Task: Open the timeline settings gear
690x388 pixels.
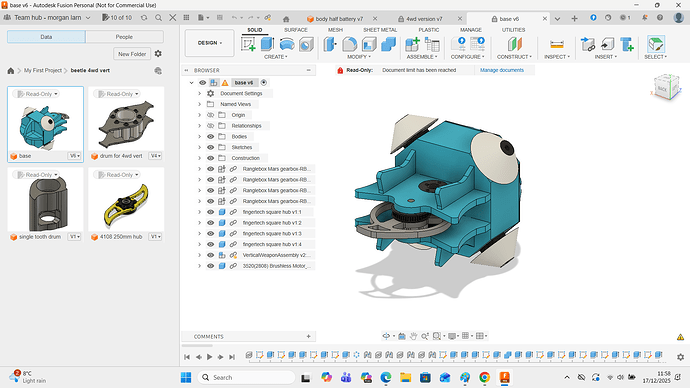Action: click(680, 357)
